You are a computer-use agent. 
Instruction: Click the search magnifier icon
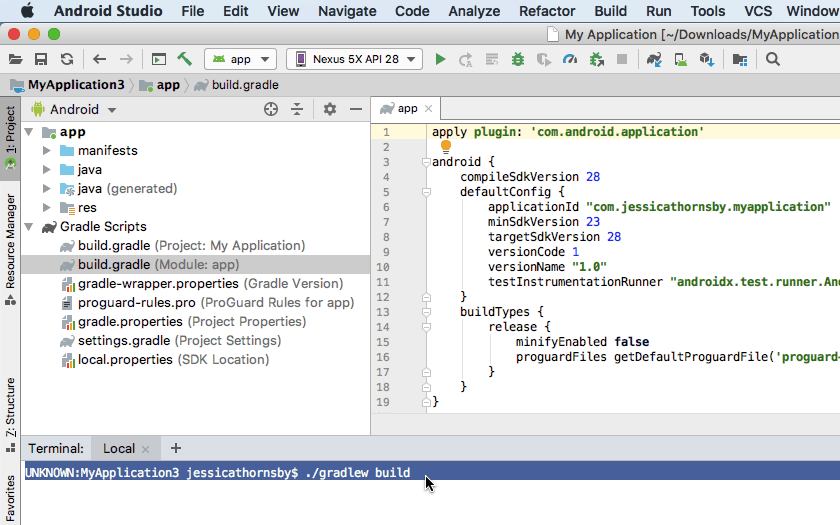772,59
